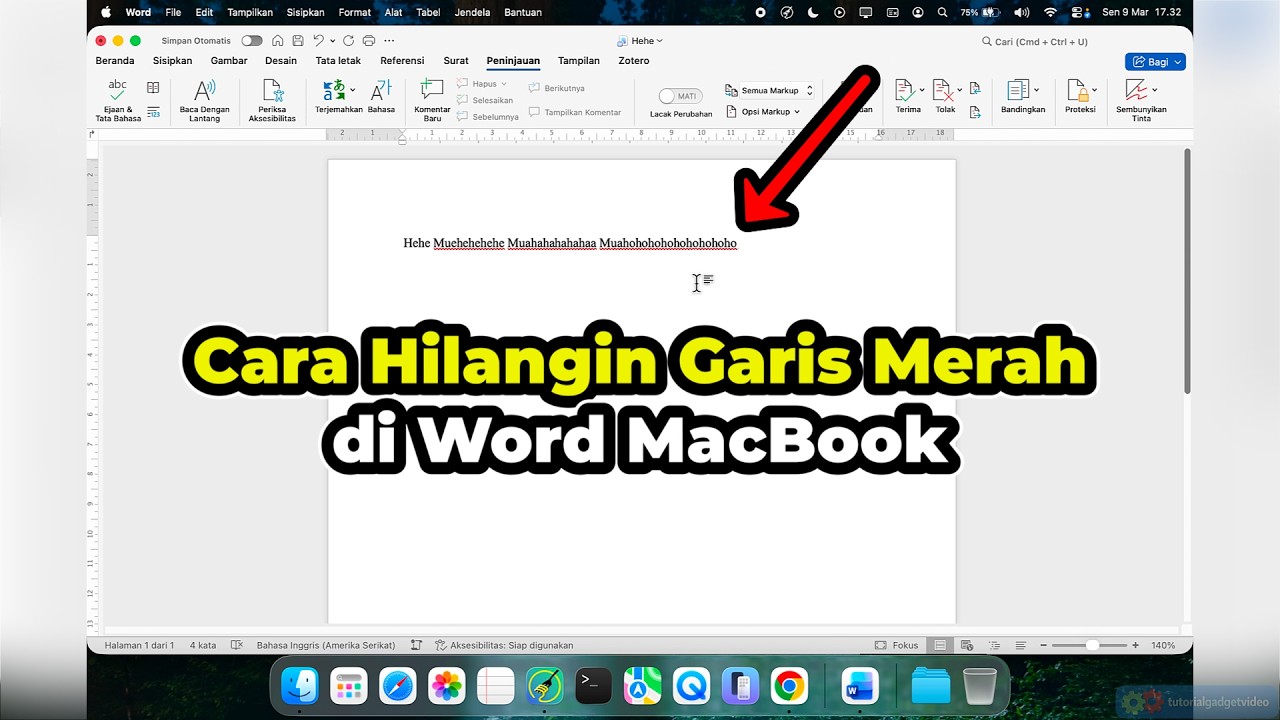Start Baca Dengan Lantang read aloud

(x=204, y=100)
